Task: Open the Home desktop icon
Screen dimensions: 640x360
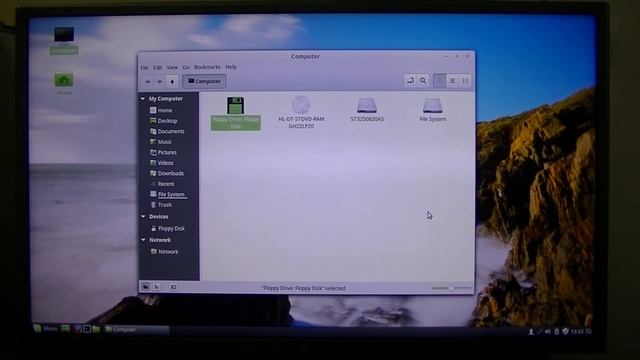Action: [64, 84]
